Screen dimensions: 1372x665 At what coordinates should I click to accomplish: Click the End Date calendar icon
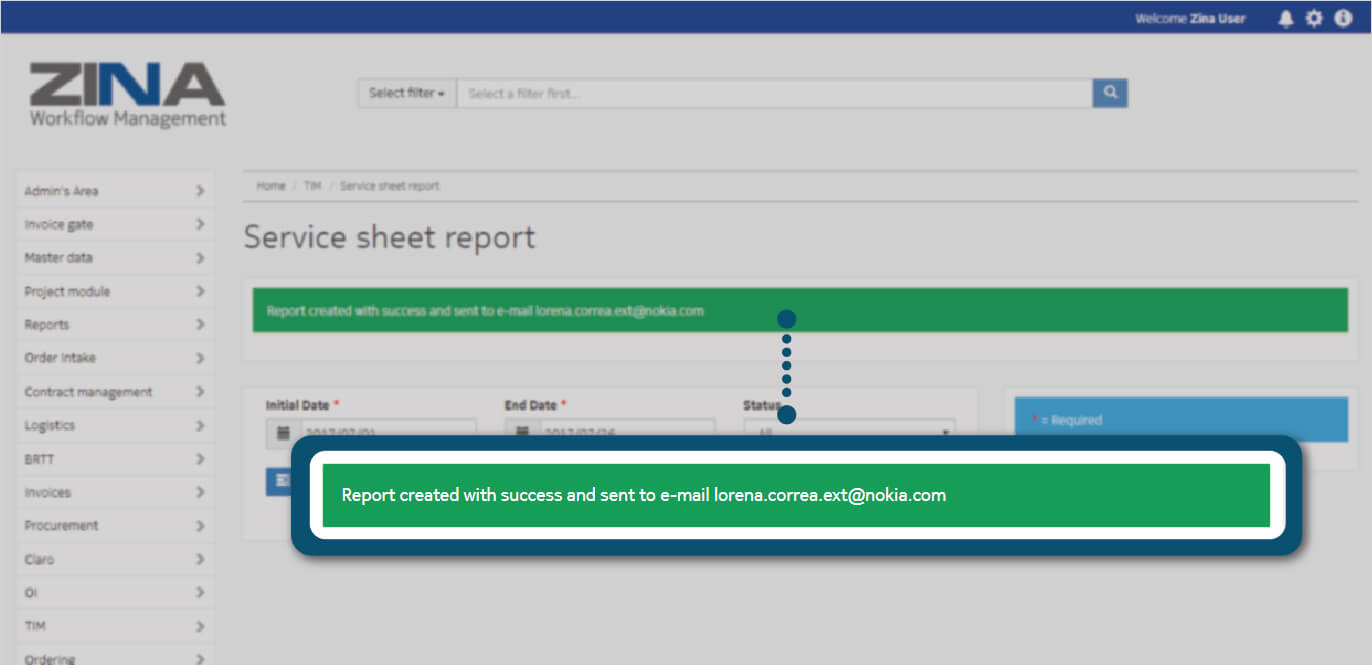point(521,430)
